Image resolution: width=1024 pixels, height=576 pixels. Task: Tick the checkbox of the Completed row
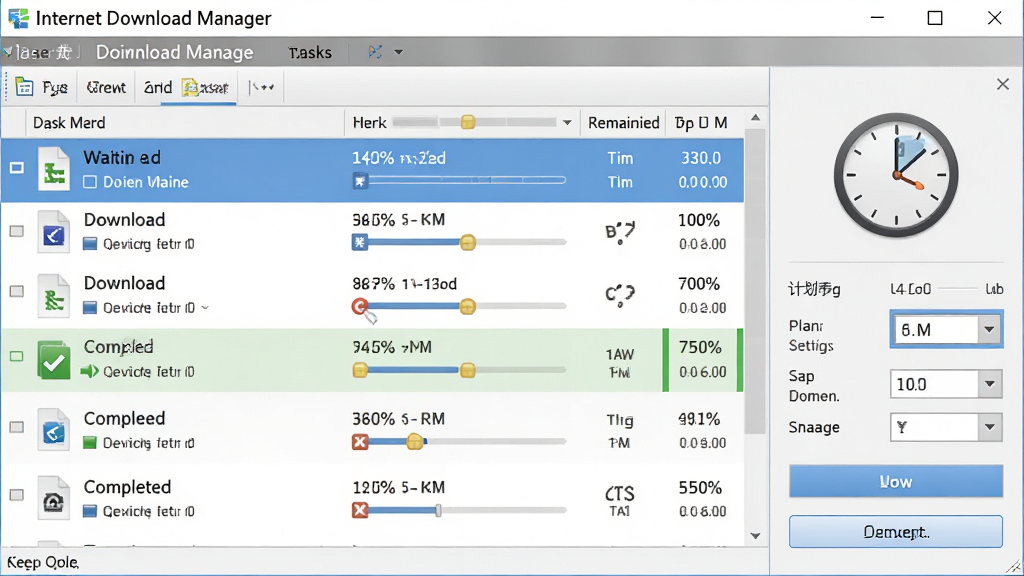[16, 495]
